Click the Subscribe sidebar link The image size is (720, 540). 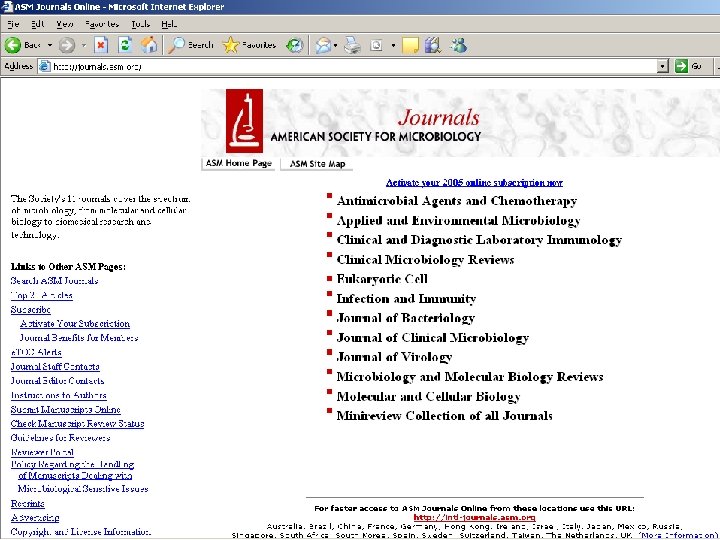point(30,309)
